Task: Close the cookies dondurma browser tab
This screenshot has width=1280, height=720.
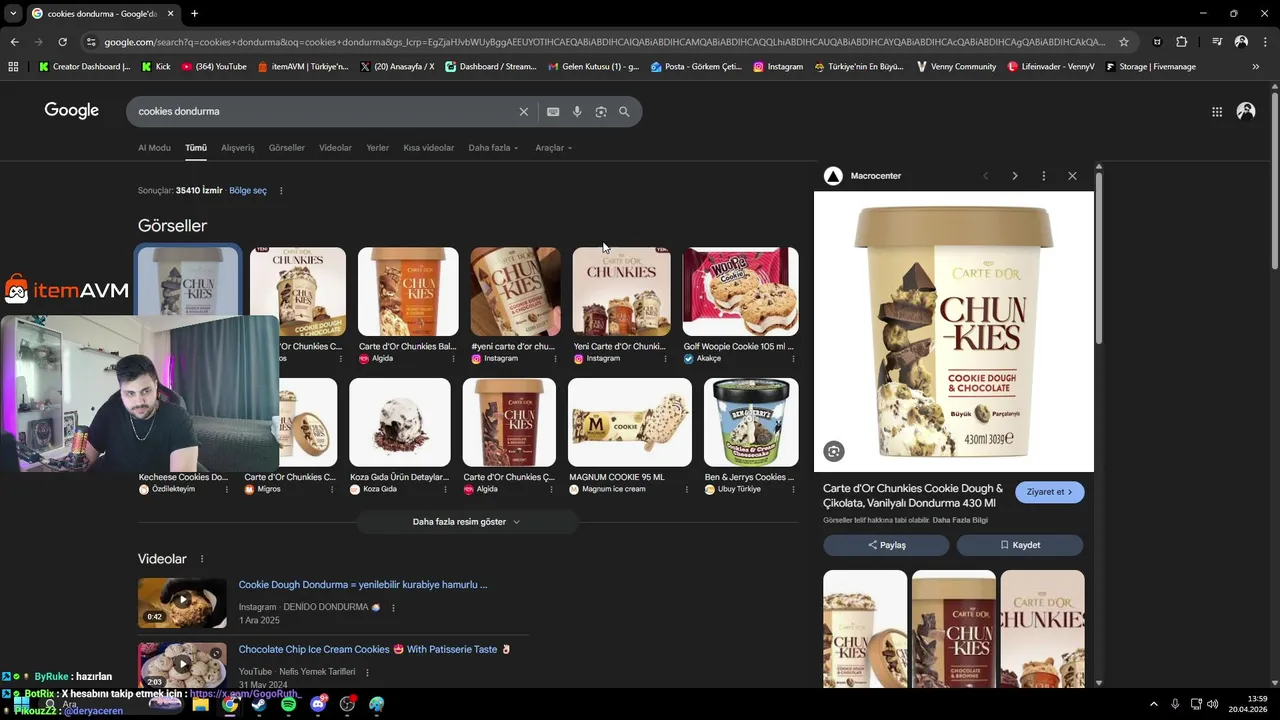Action: pyautogui.click(x=170, y=14)
